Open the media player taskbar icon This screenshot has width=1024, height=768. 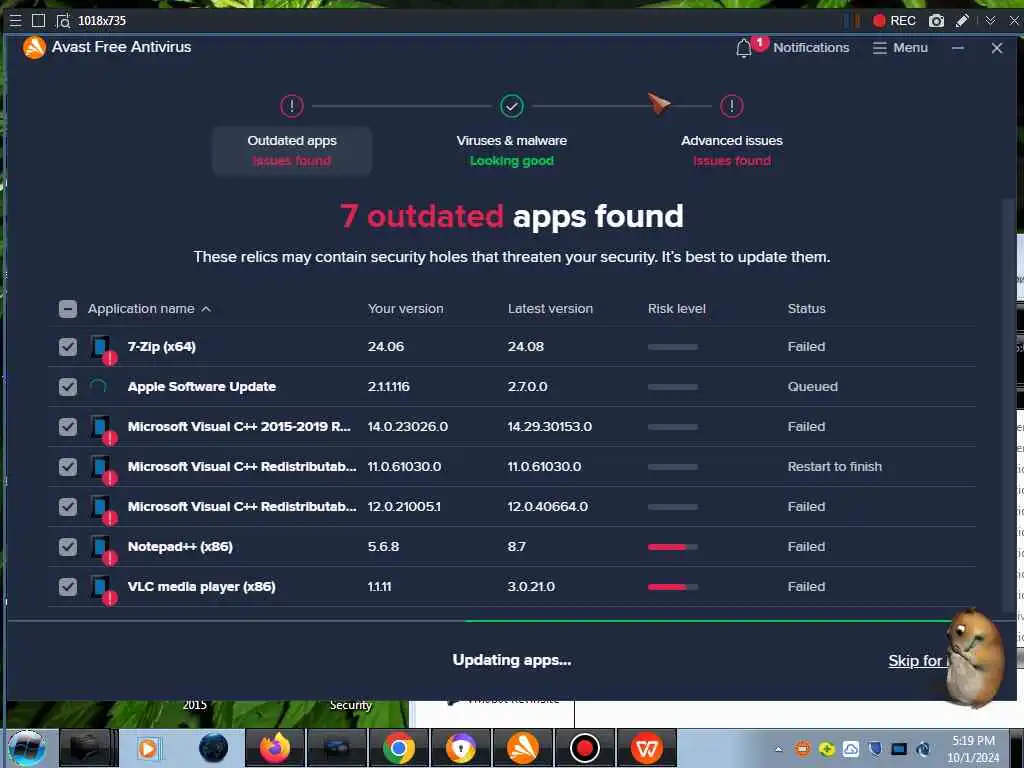149,748
